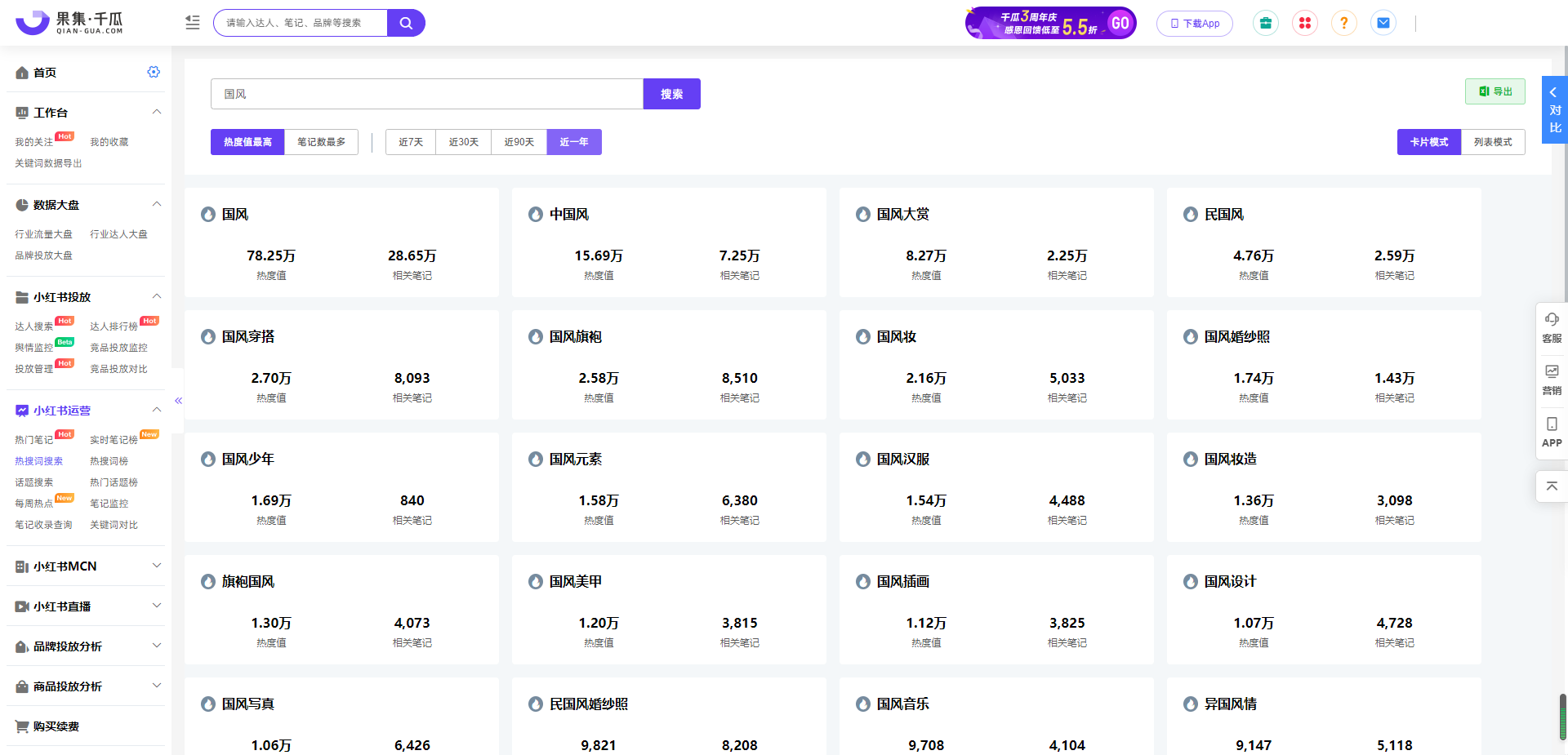
Task: Switch to 列表模式 list view
Action: click(1492, 142)
